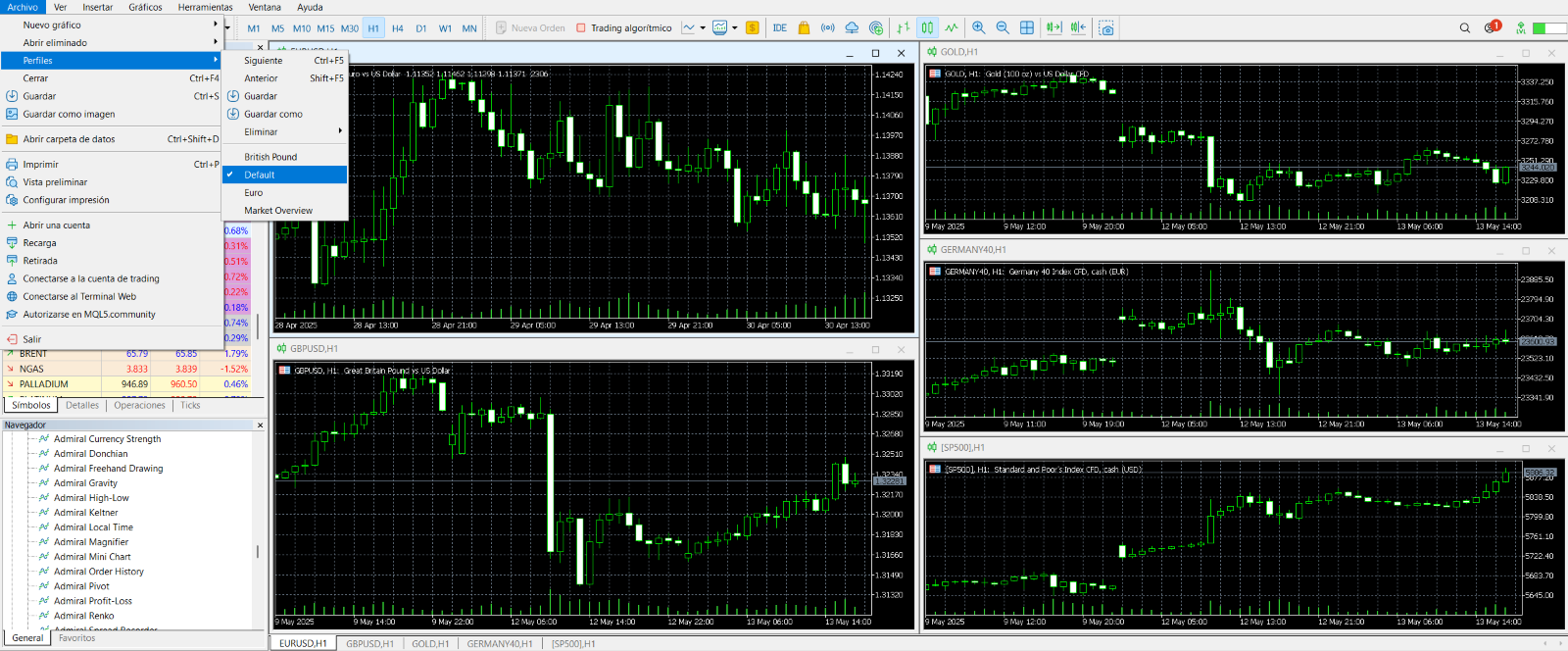Select the M30 timeframe button

[350, 28]
